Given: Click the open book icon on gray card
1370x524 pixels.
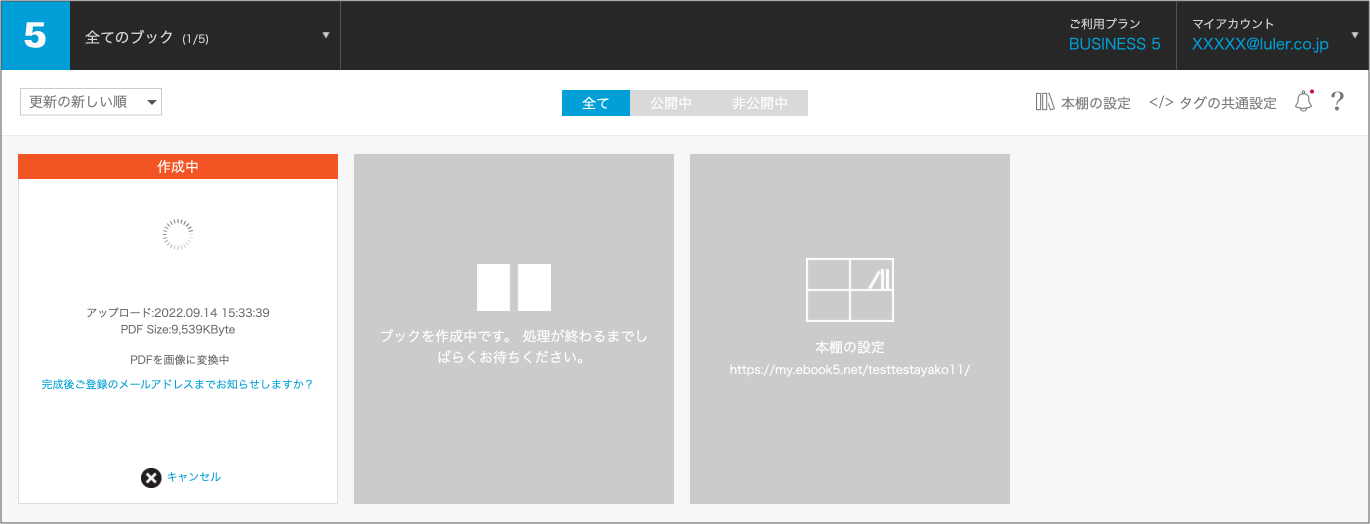Looking at the screenshot, I should click(514, 287).
